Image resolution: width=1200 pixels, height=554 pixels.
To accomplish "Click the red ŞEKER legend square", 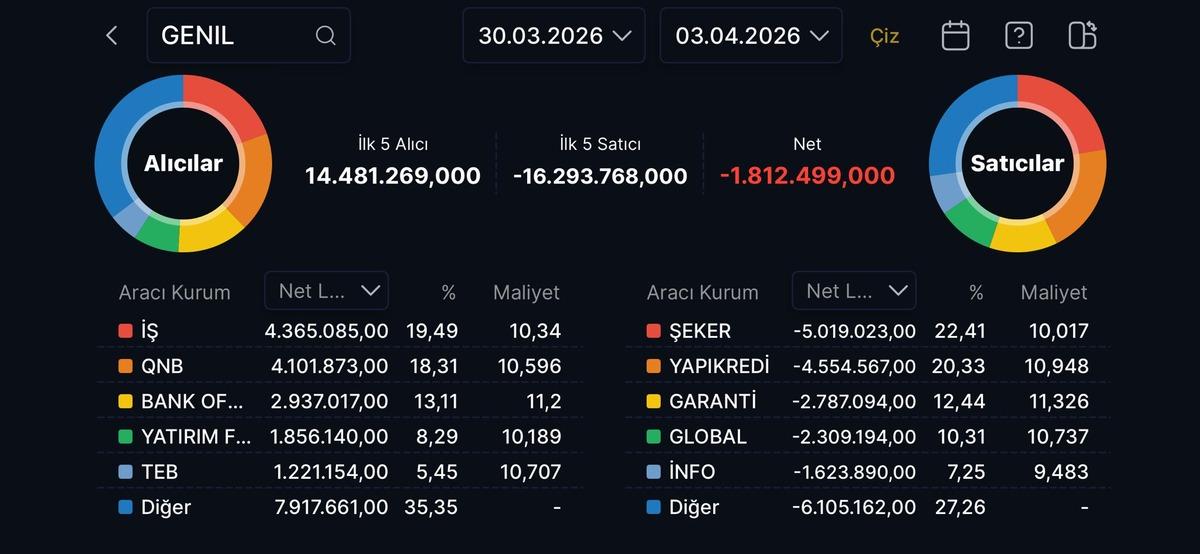I will click(653, 331).
